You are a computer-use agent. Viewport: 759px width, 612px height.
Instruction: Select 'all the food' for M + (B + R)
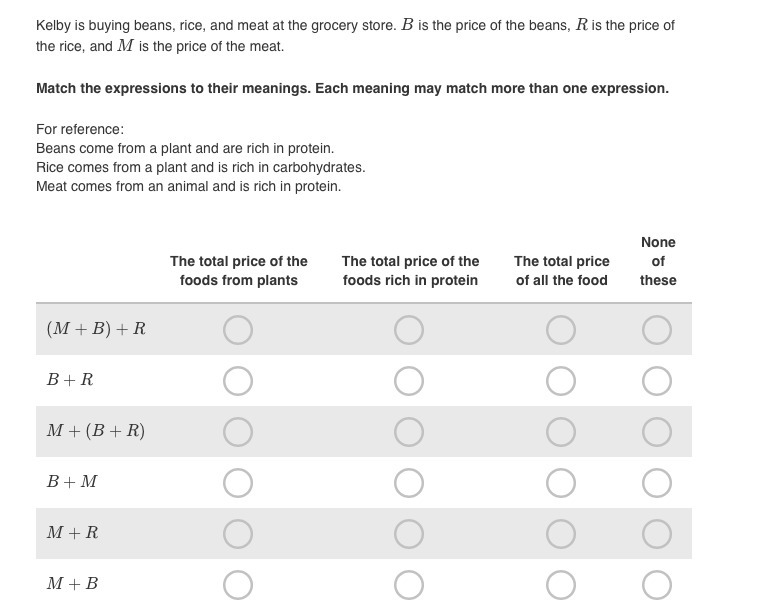click(x=561, y=432)
